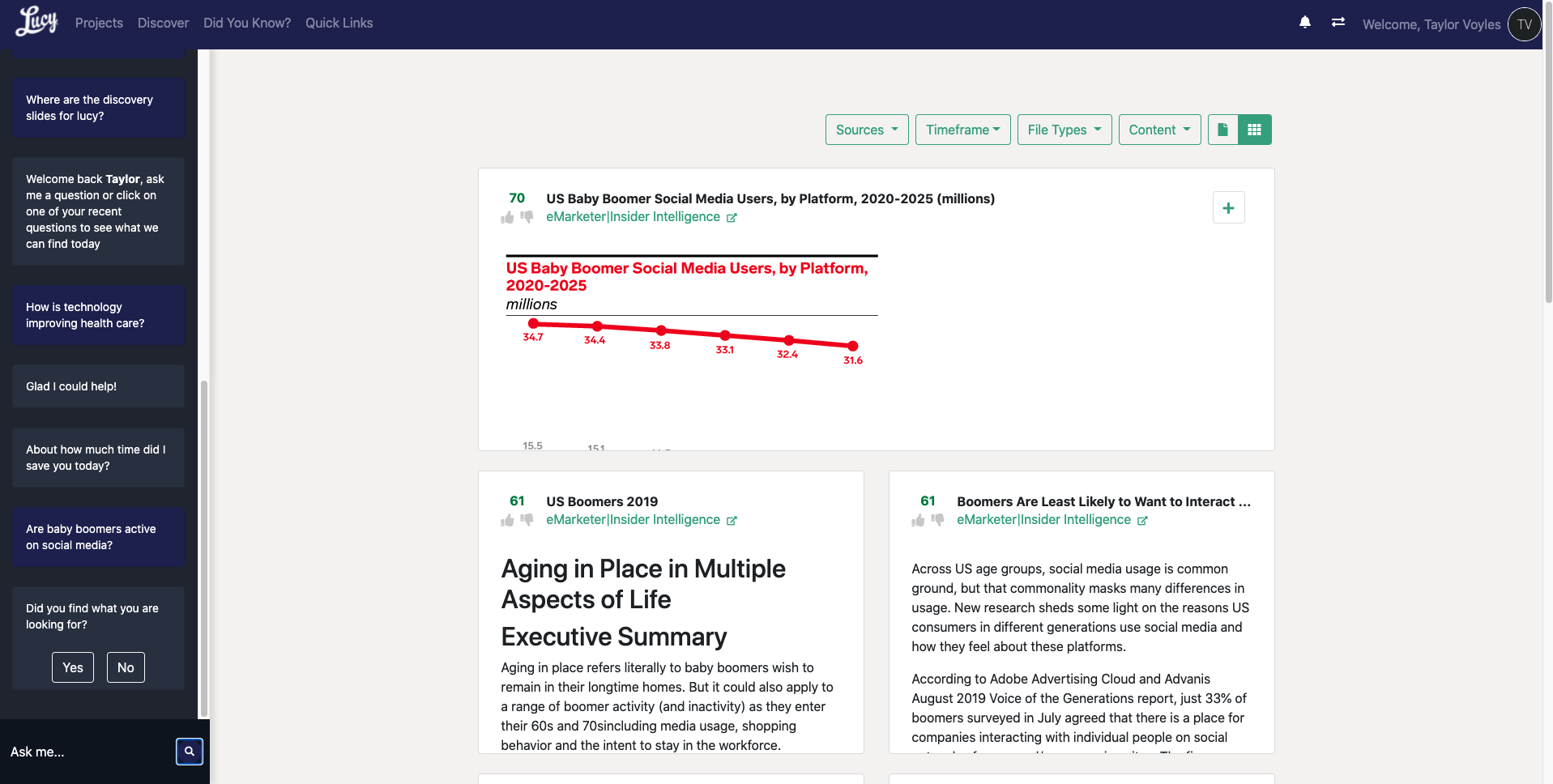Click the 'Aging in Place in Multiple Aspects of Life' heading

coord(643,584)
